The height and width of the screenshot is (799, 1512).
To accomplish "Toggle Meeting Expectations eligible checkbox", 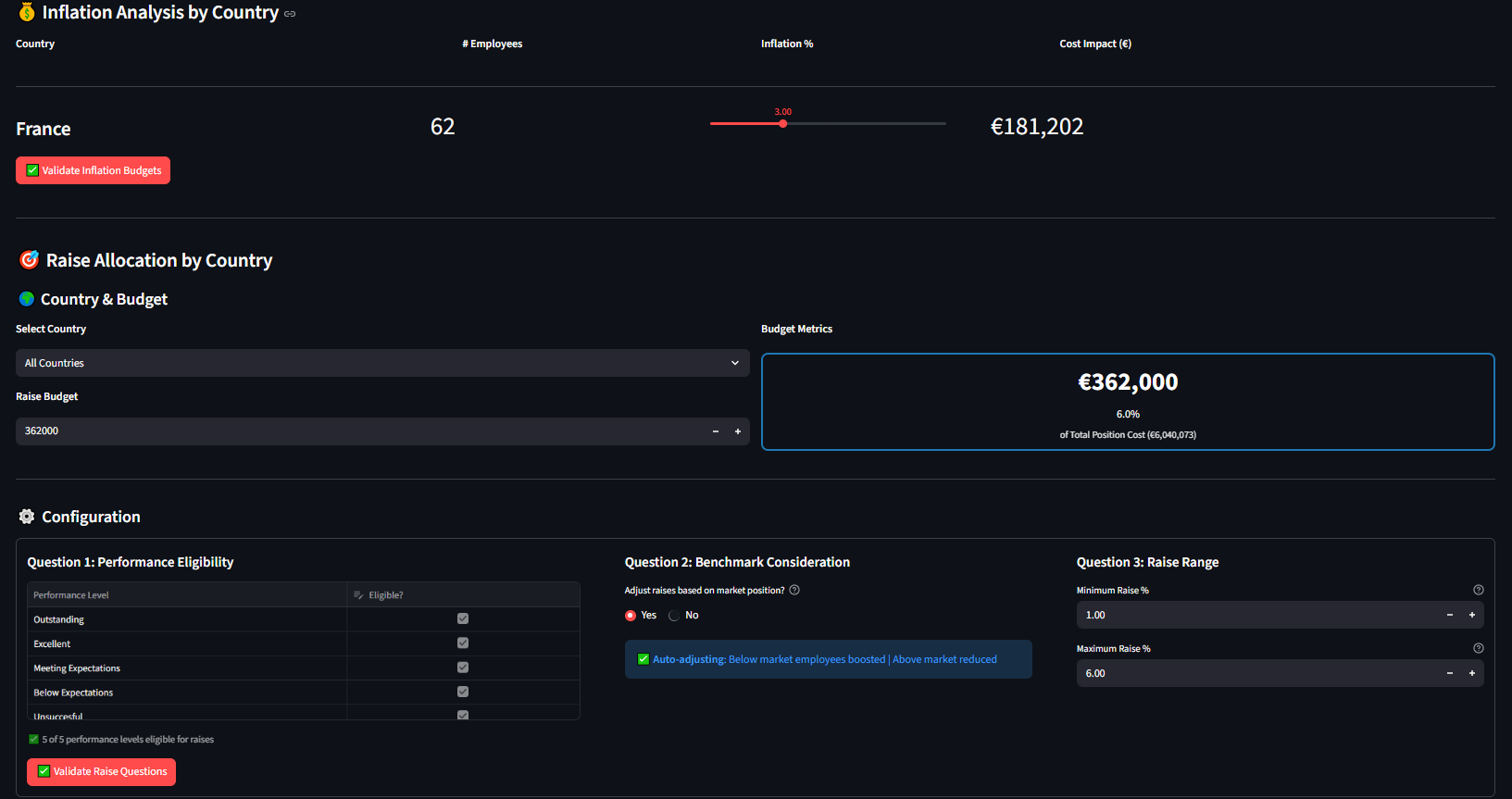I will [463, 668].
